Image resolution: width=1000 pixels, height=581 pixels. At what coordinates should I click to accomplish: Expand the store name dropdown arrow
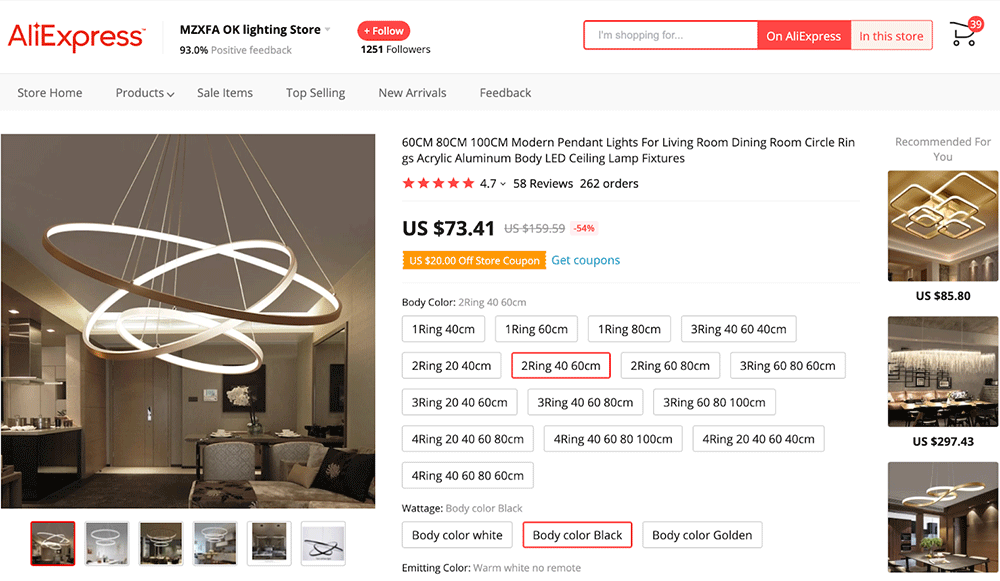[328, 30]
